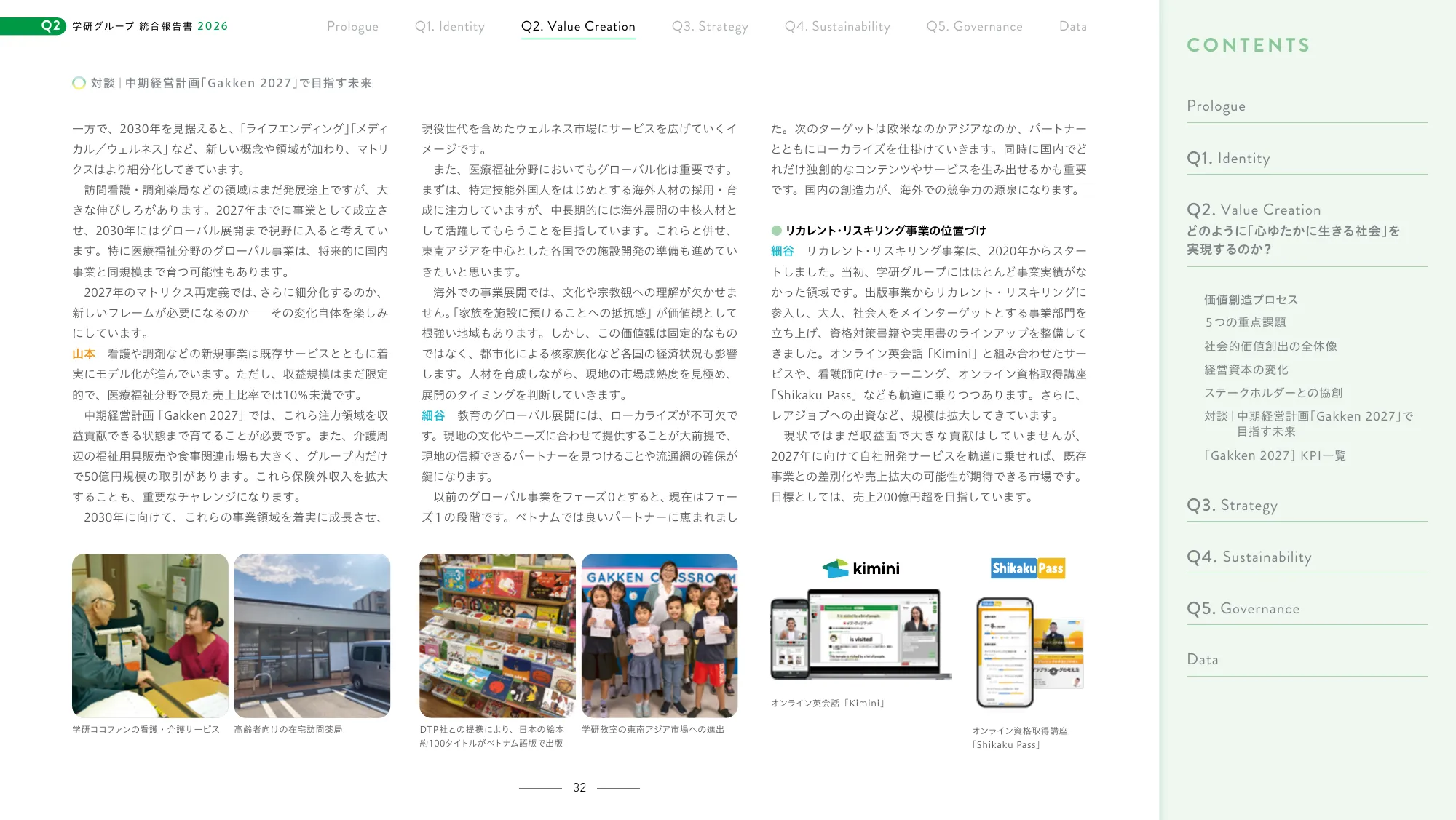Click caption オンライン英会話「Kimini」
This screenshot has height=820, width=1456.
[x=828, y=704]
